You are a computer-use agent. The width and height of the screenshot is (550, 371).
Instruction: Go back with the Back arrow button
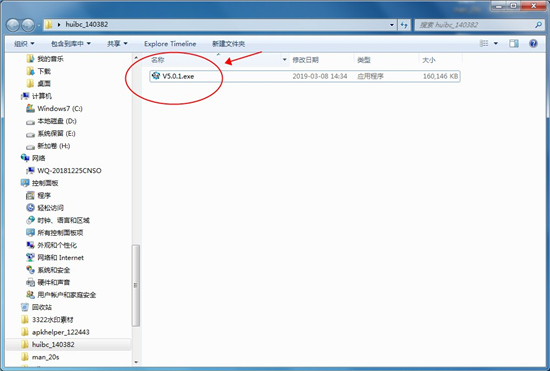(x=13, y=25)
